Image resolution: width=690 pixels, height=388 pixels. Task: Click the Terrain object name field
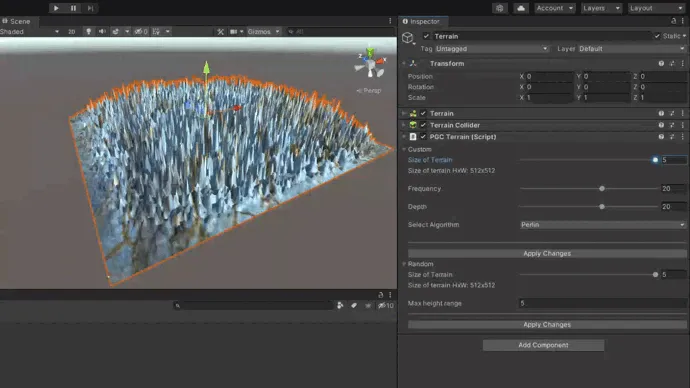pos(541,36)
